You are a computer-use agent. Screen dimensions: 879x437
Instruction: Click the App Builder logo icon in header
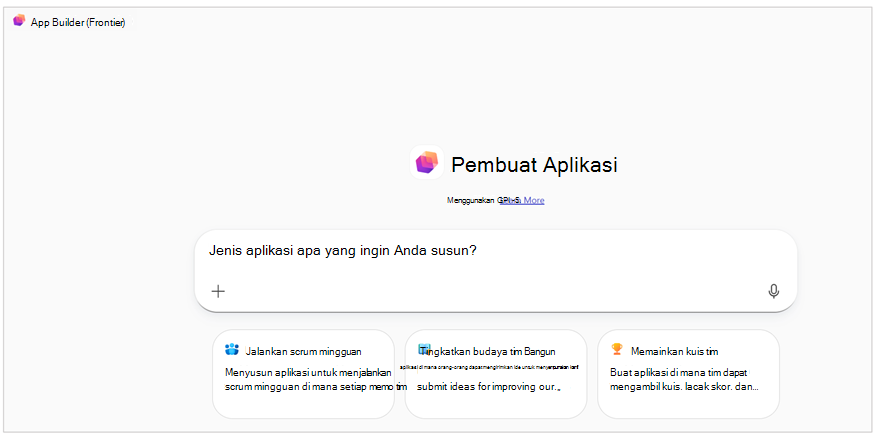(x=19, y=21)
